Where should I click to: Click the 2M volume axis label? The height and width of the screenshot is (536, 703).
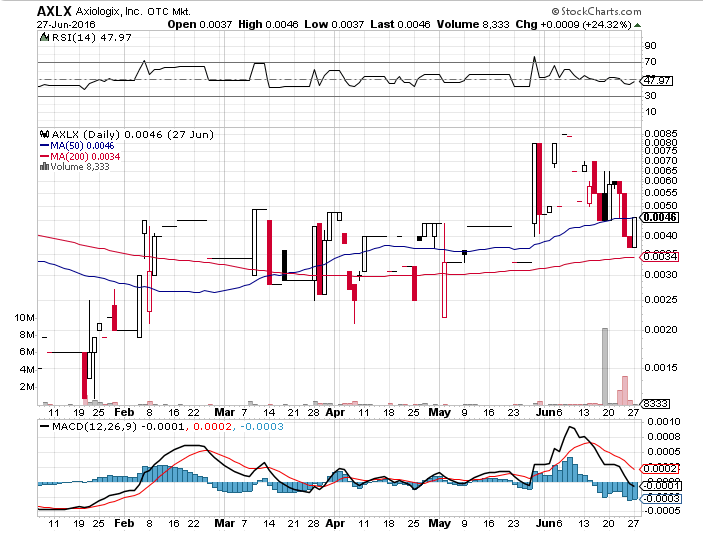pyautogui.click(x=27, y=386)
